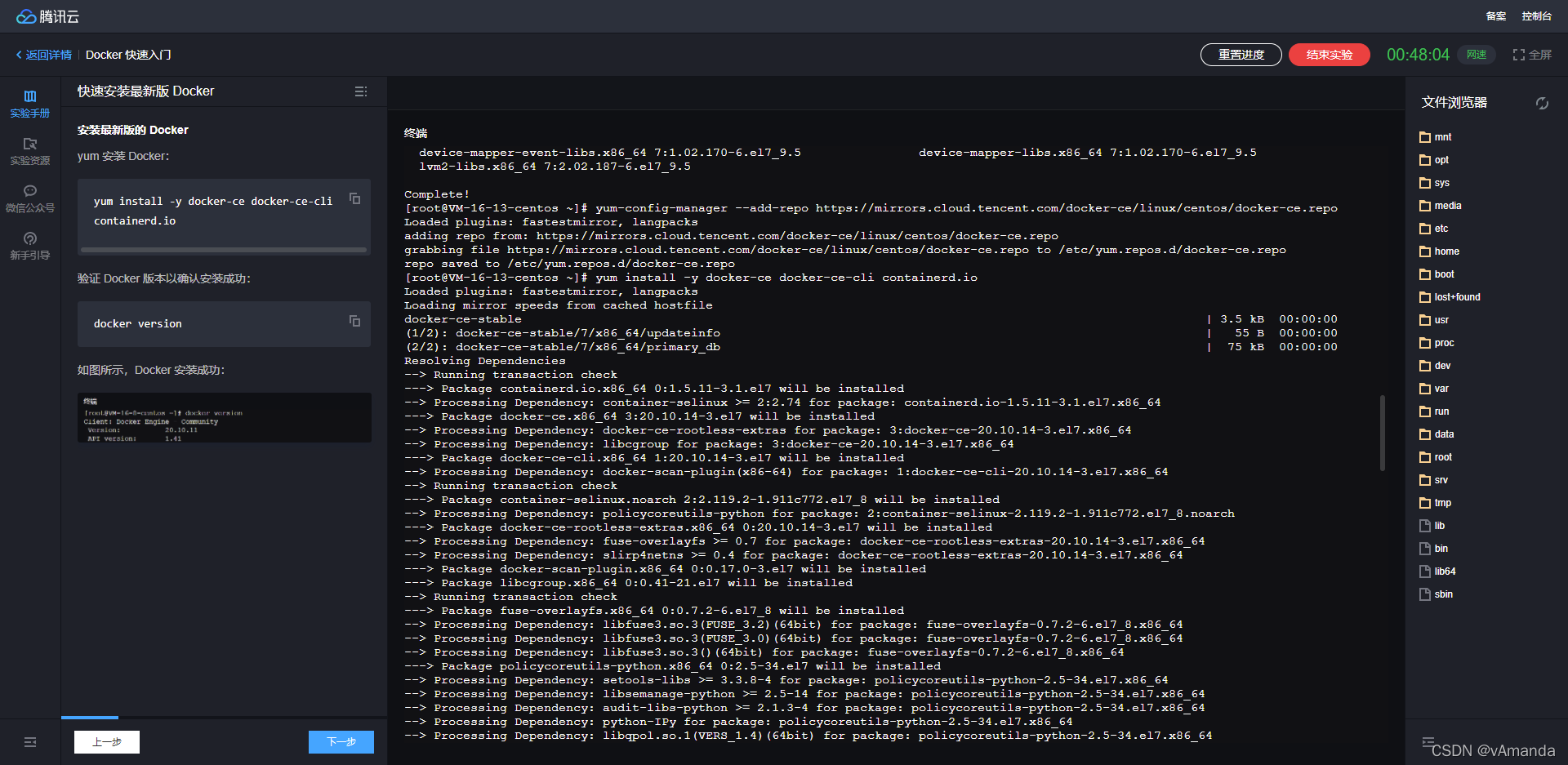
Task: Collapse the sidebar with bottom-left menu icon
Action: point(30,742)
